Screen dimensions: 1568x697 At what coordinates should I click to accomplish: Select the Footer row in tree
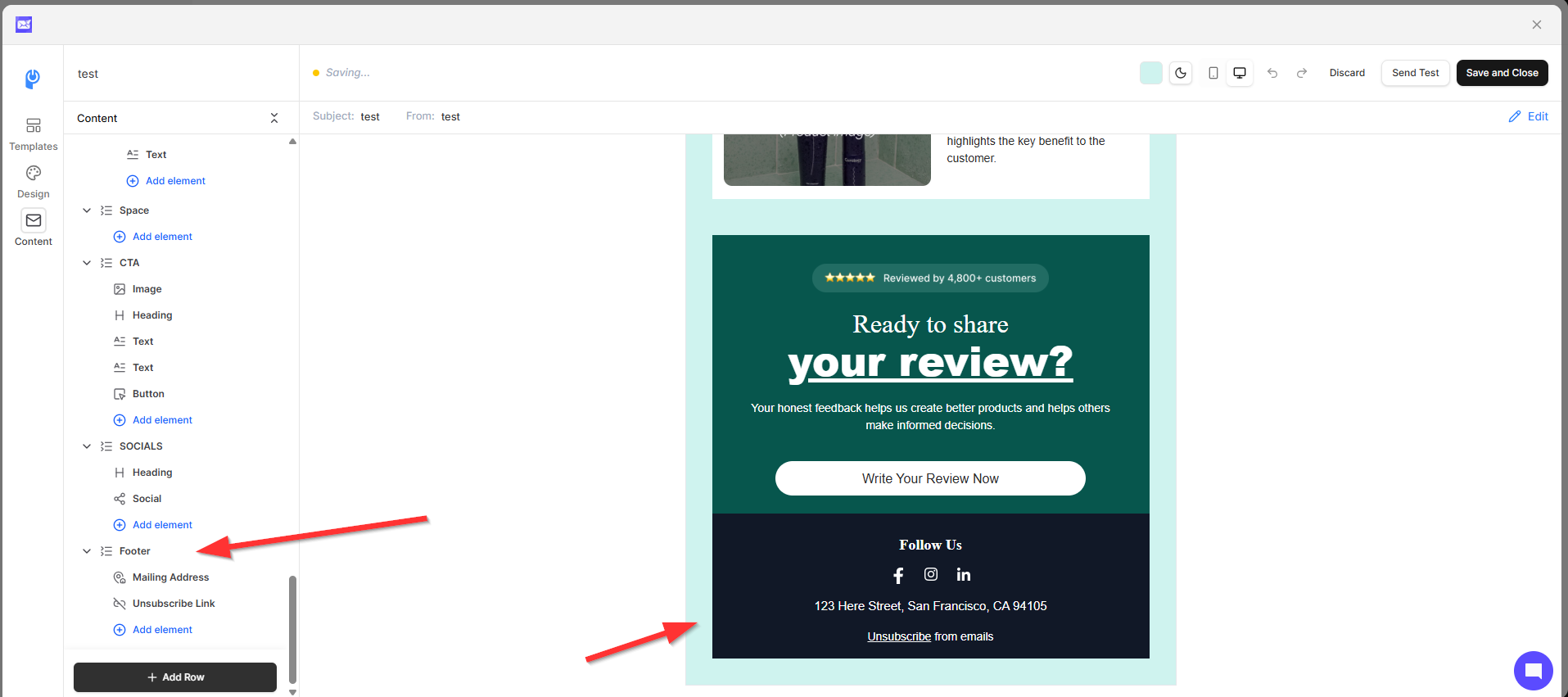coord(135,551)
